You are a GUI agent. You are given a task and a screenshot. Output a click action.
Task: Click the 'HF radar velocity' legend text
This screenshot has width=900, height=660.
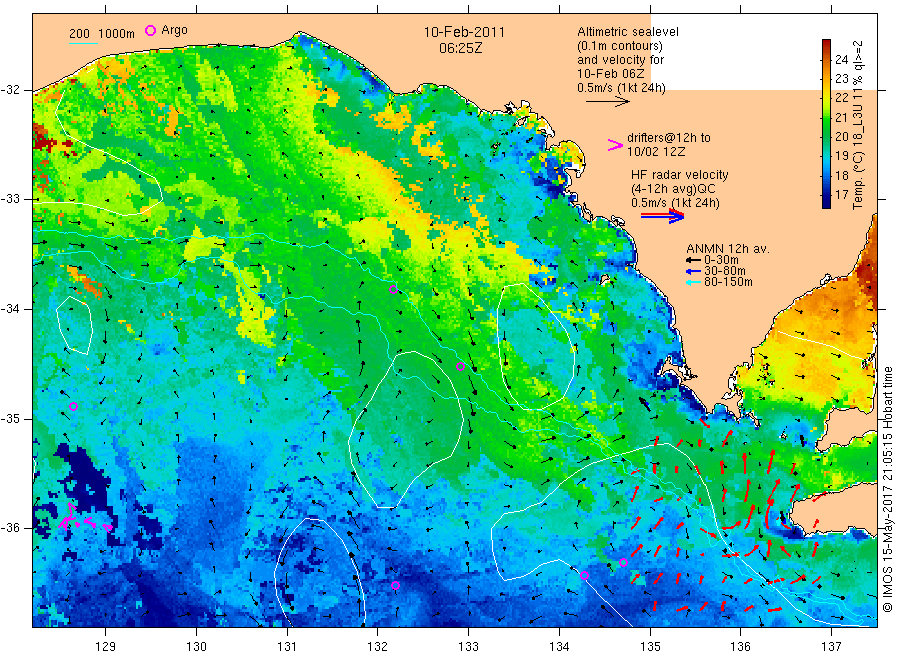tap(680, 174)
